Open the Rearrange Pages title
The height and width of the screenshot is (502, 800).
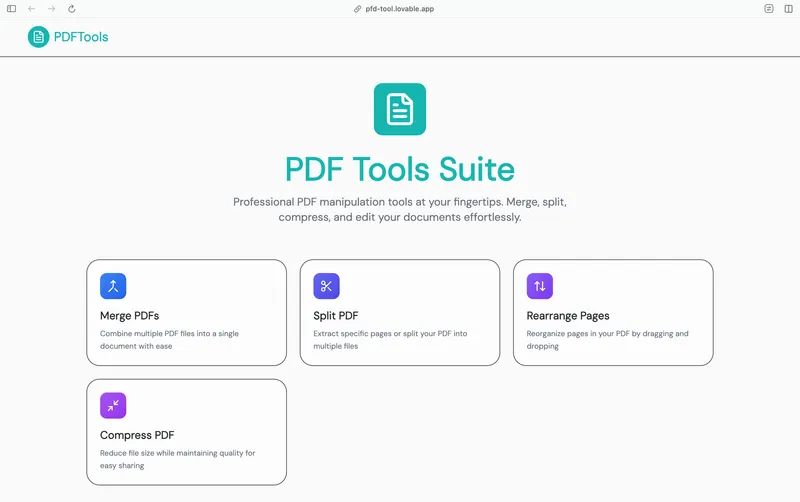568,316
